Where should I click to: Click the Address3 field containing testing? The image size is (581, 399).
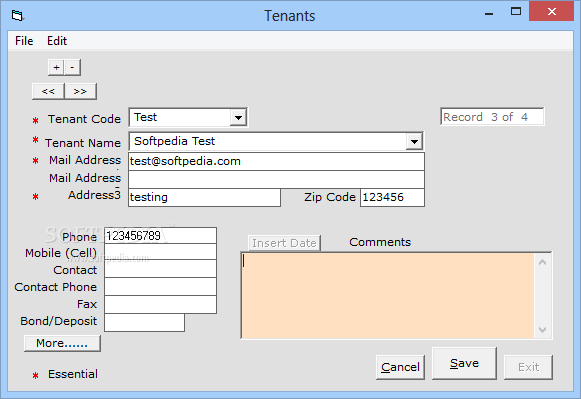pyautogui.click(x=205, y=197)
